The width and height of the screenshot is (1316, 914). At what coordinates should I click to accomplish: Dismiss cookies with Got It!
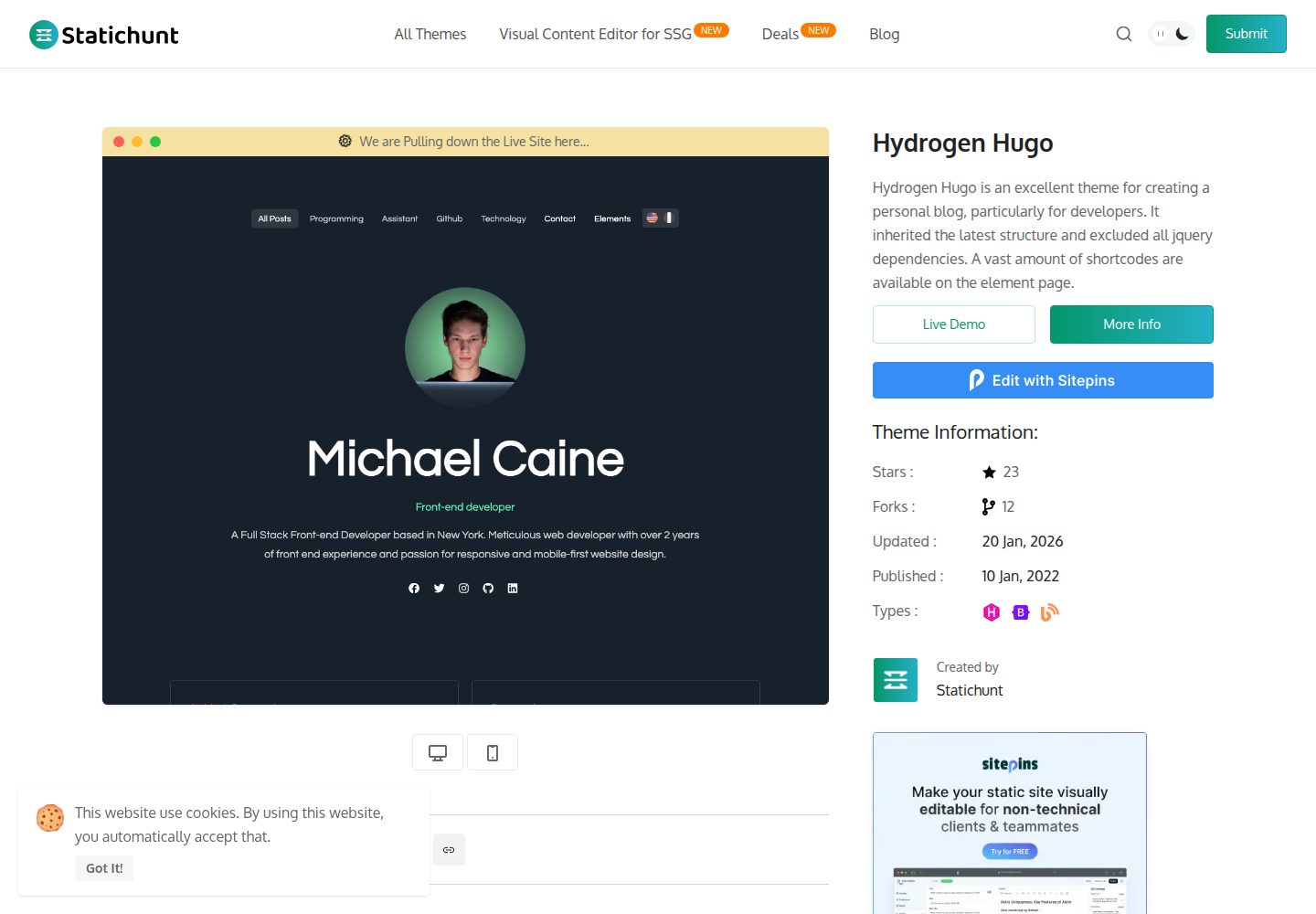(104, 868)
